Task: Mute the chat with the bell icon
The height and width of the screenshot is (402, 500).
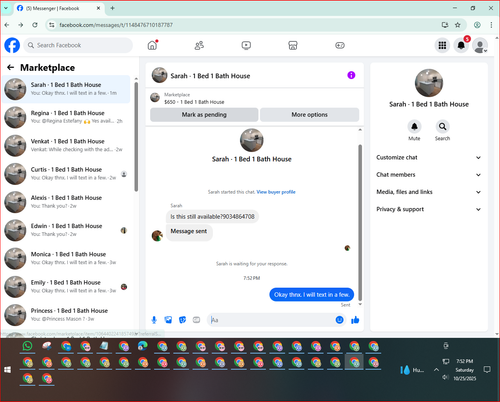Action: 414,127
